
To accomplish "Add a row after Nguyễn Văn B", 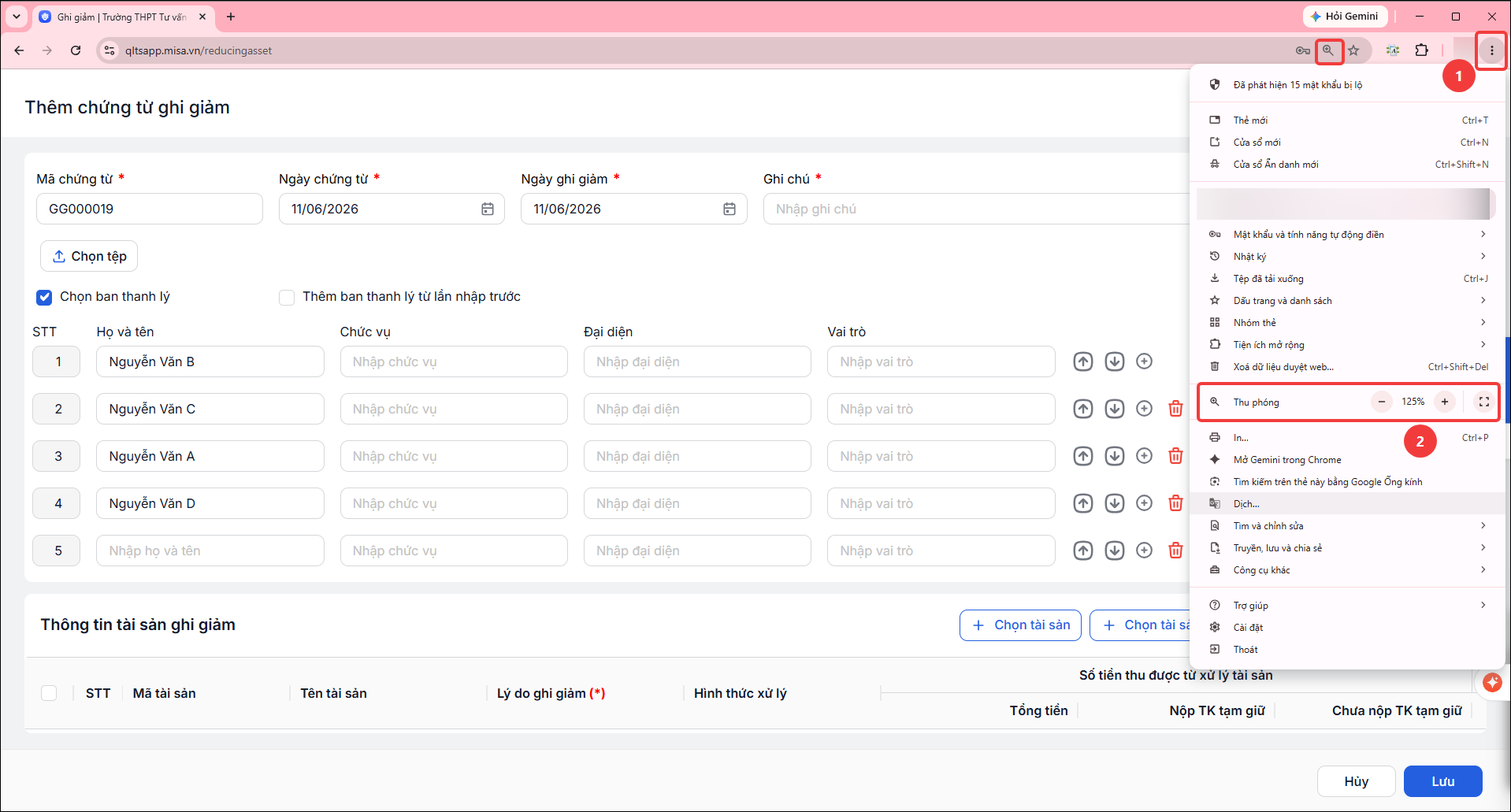I will point(1145,362).
